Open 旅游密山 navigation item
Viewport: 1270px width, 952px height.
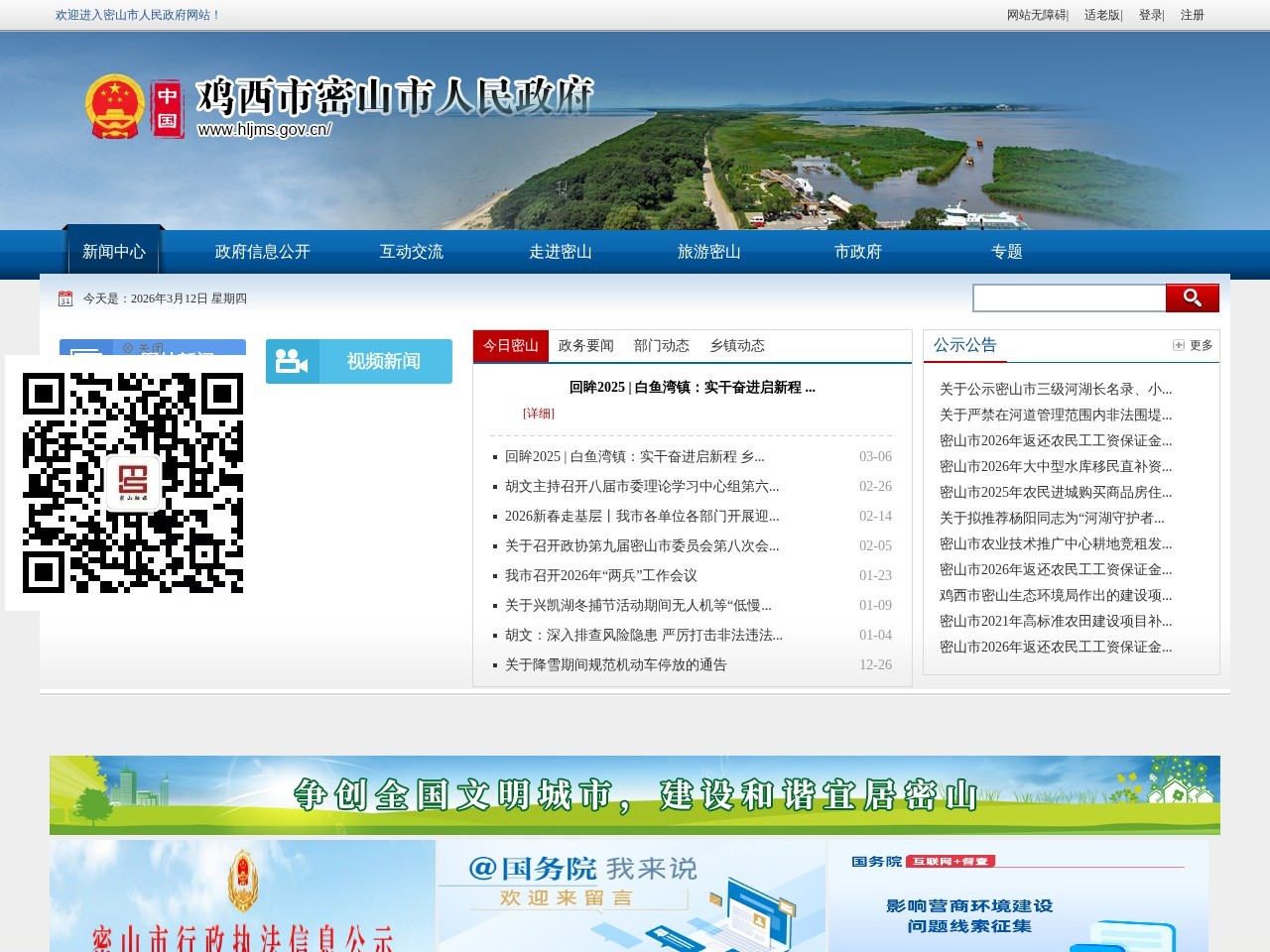click(x=709, y=252)
